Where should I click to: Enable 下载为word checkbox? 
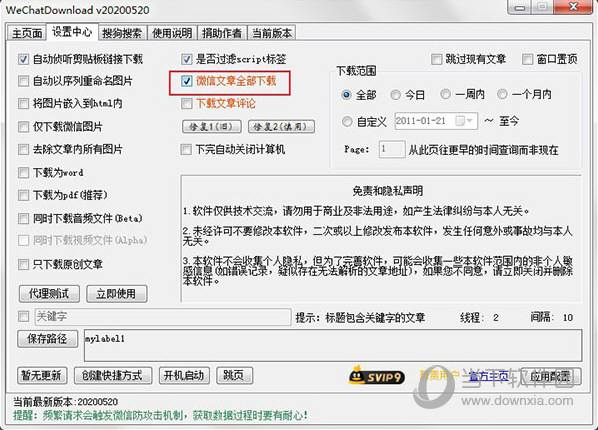pos(23,172)
